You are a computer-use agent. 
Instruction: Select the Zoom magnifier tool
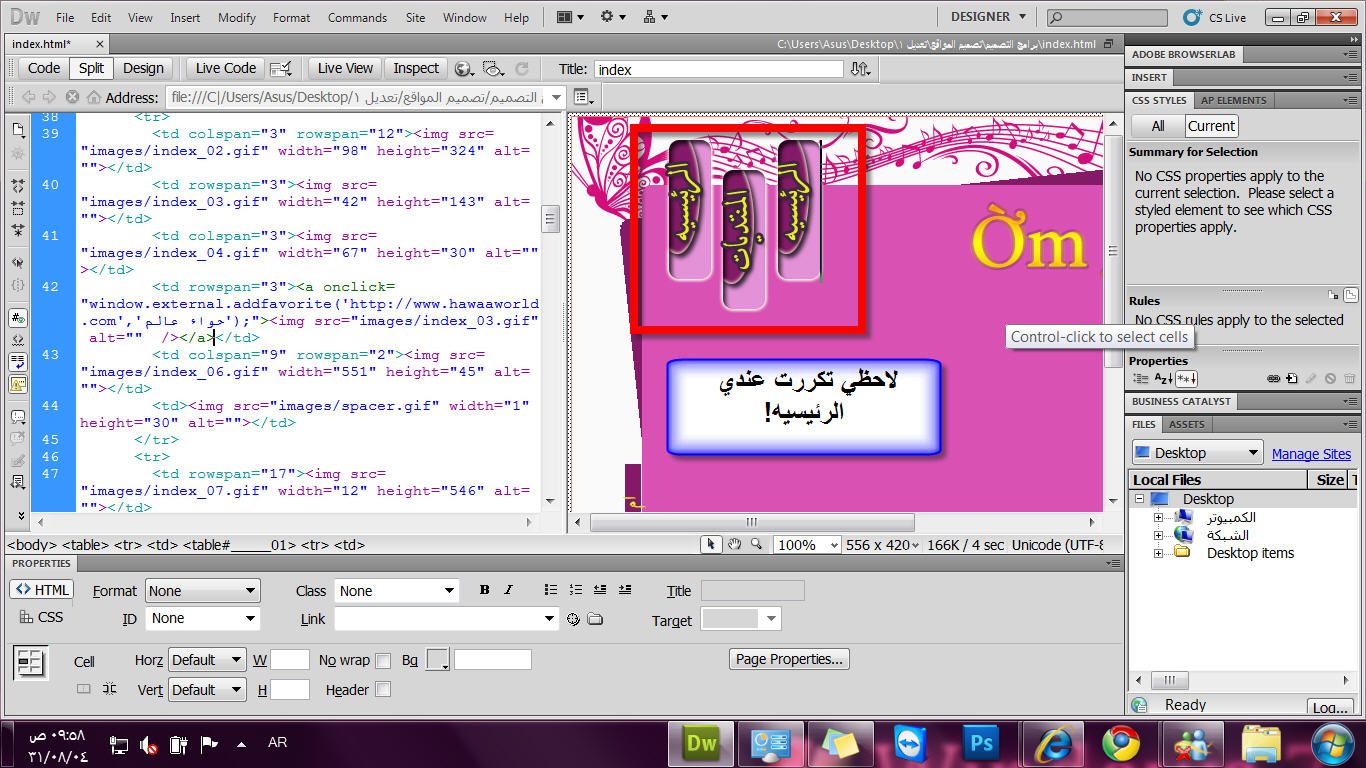756,544
